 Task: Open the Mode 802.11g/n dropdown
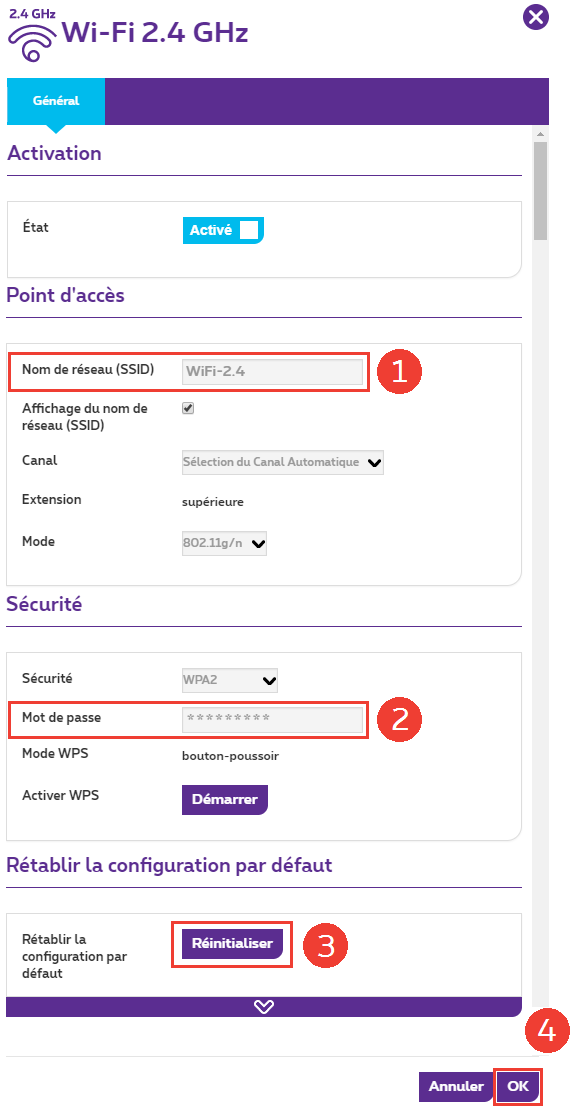(224, 543)
